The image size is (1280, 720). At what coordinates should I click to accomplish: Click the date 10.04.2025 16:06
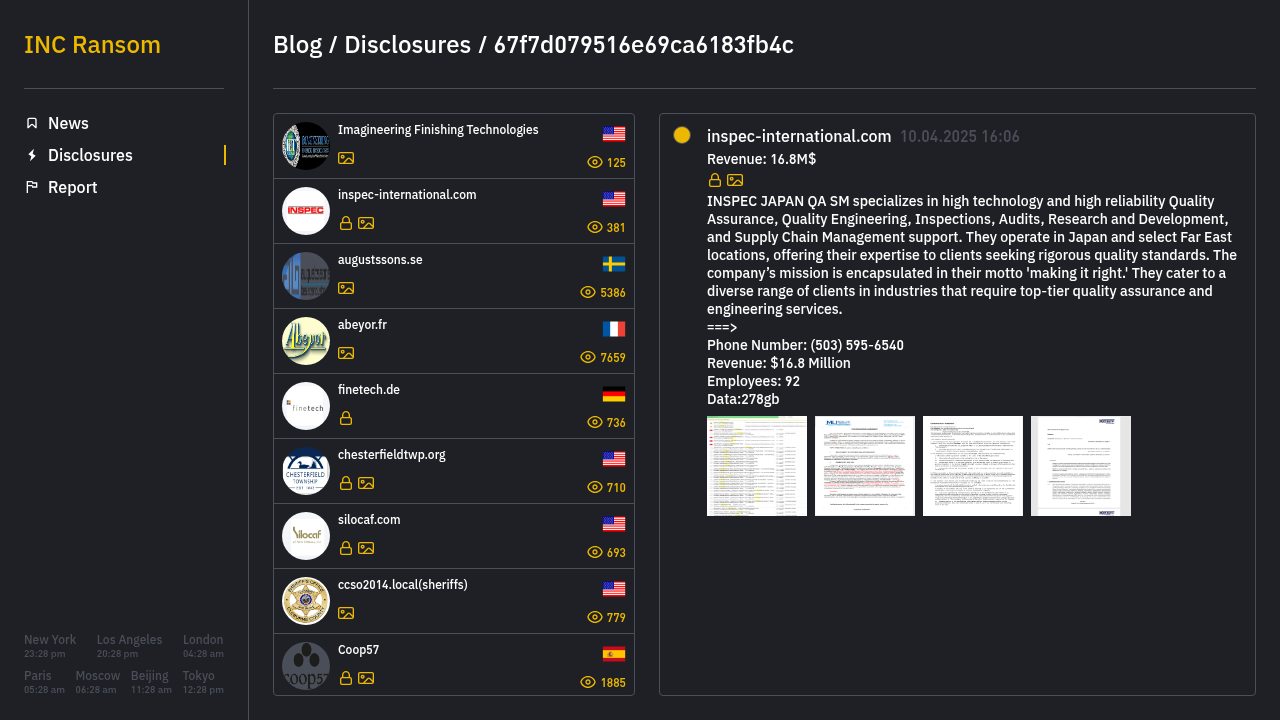[960, 137]
